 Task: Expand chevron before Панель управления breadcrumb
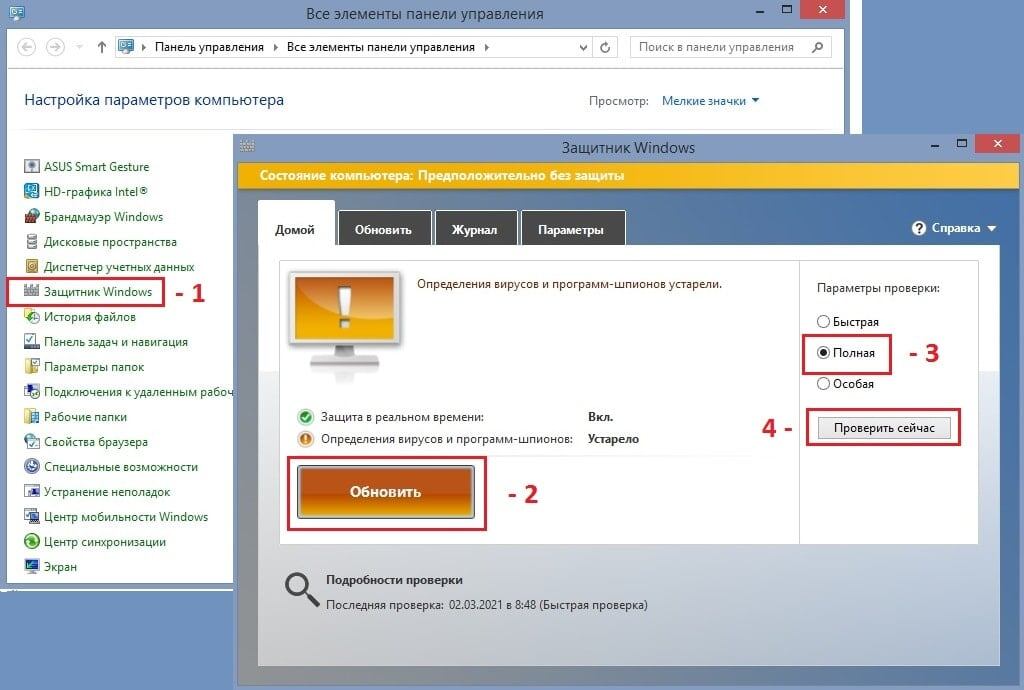pos(144,47)
